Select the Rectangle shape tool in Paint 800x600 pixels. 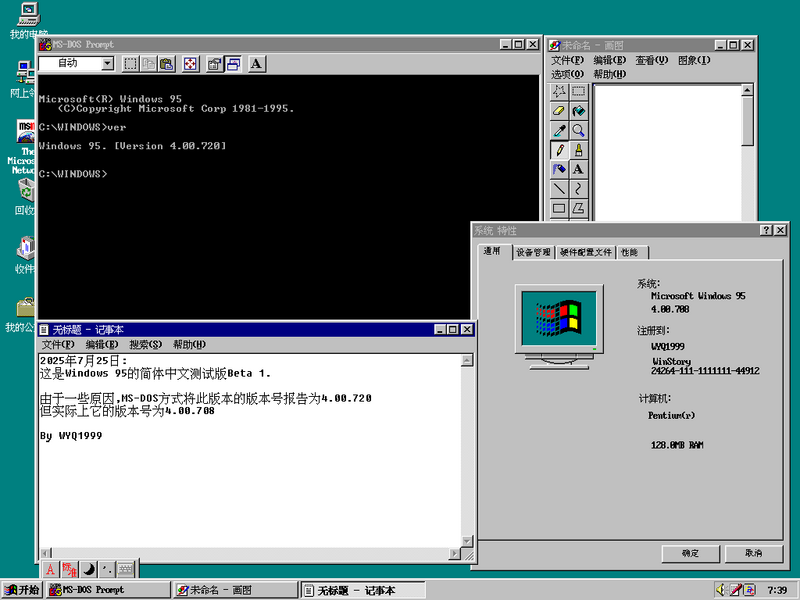coord(559,208)
